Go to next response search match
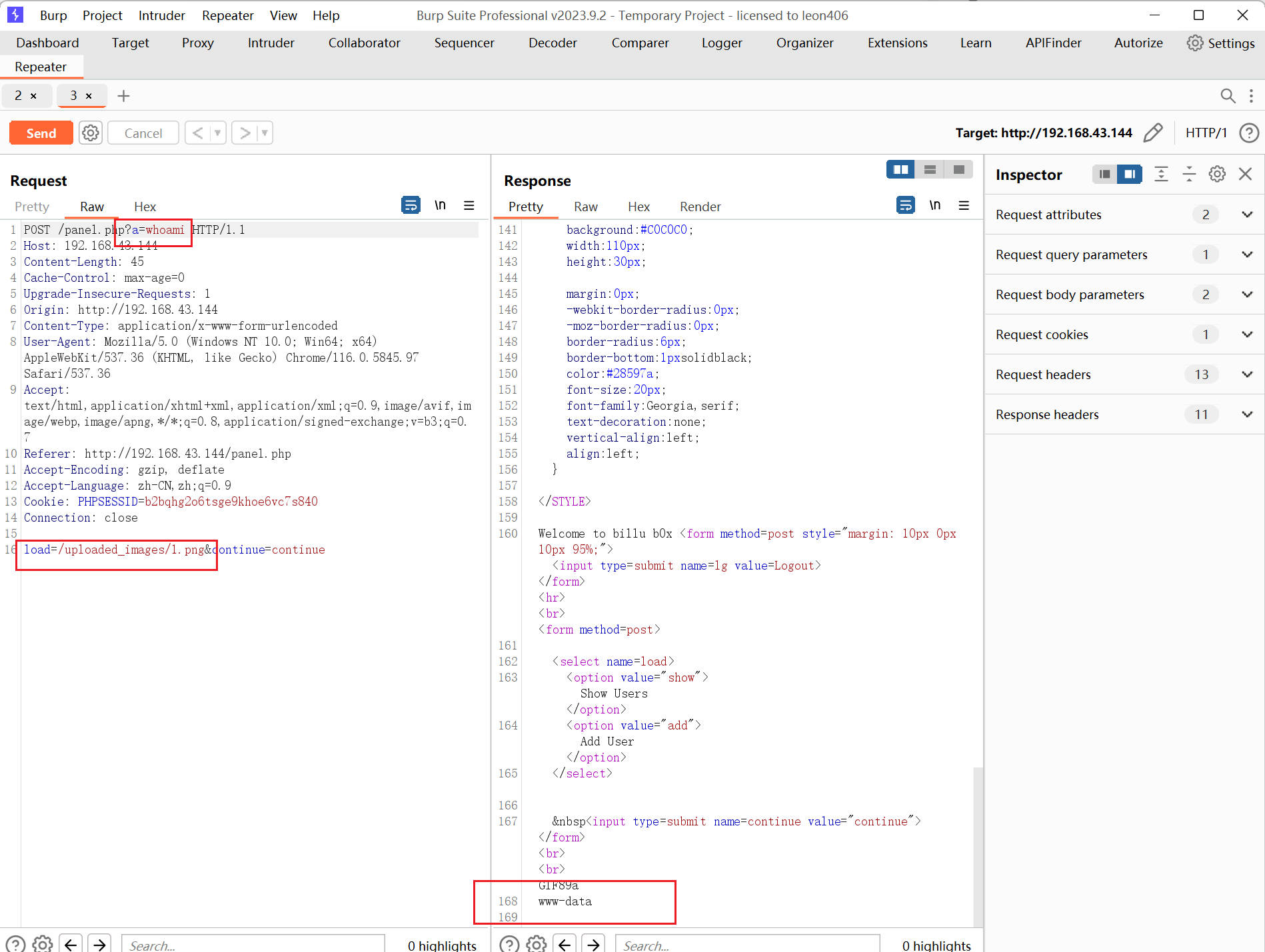 tap(593, 944)
